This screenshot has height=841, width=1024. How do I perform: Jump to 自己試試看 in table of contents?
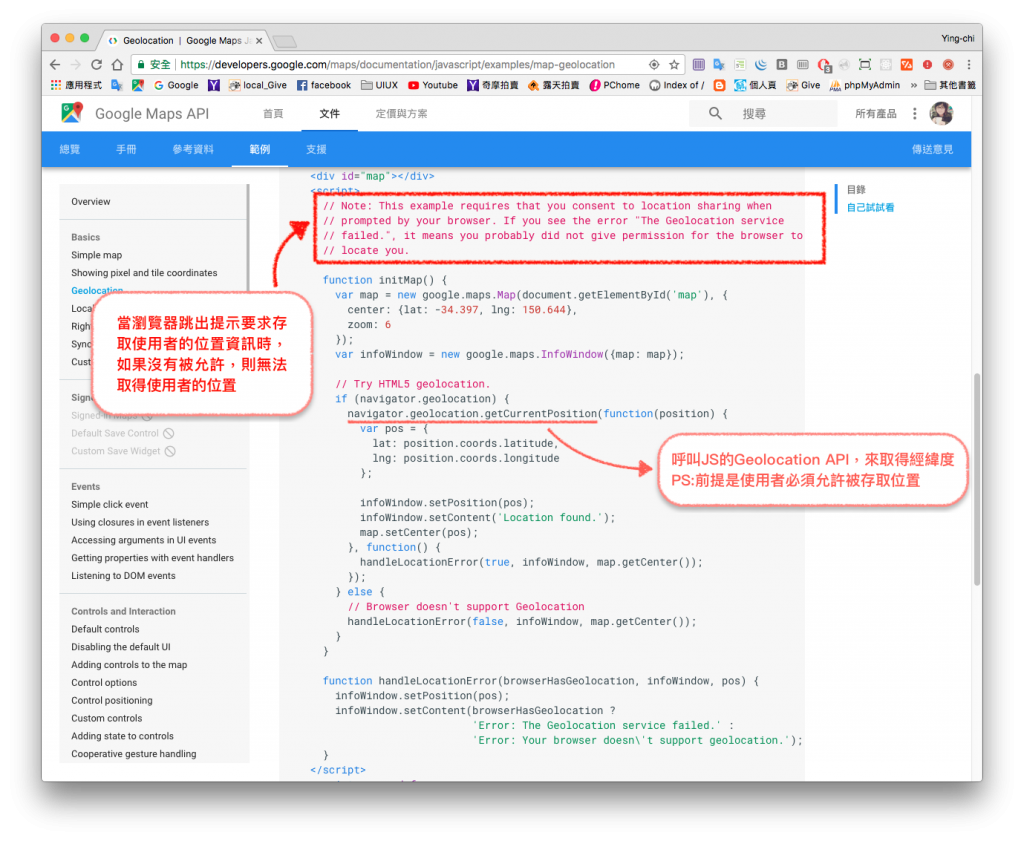pyautogui.click(x=871, y=208)
